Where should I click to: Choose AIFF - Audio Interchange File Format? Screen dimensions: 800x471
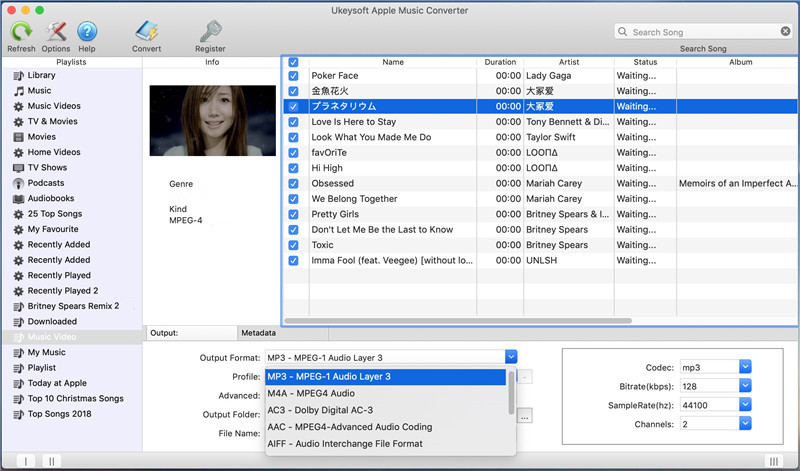pos(386,444)
